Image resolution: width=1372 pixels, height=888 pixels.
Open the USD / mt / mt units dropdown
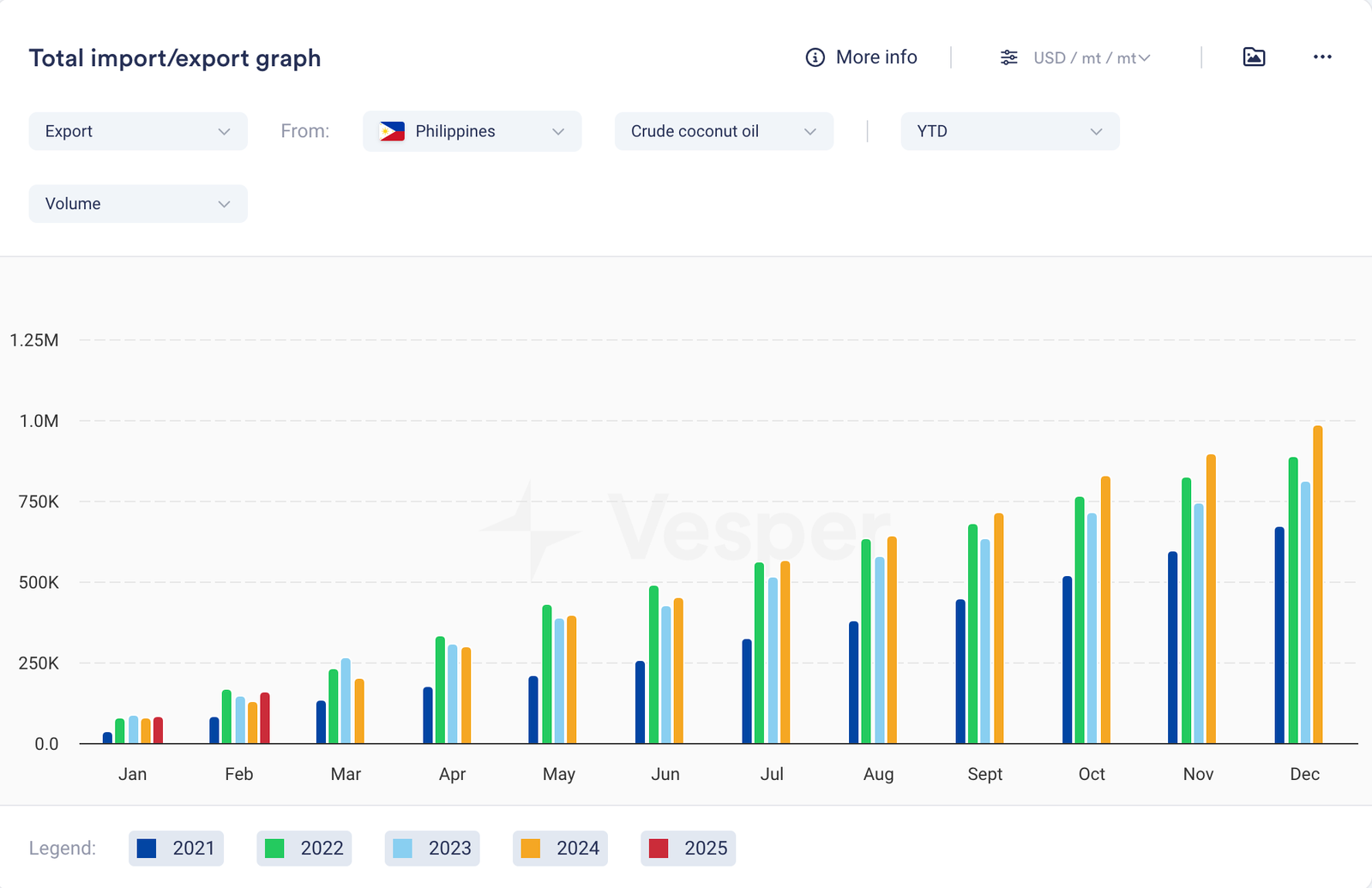point(1092,57)
